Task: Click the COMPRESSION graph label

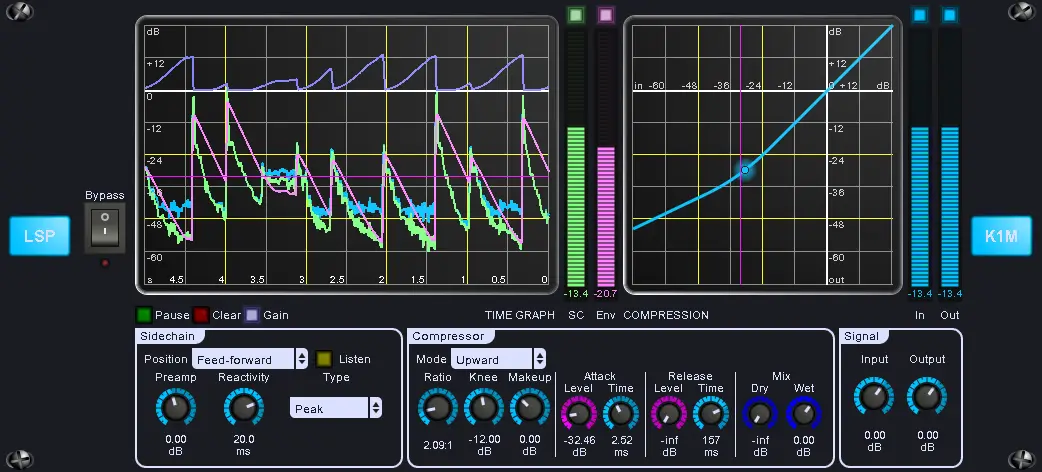Action: [x=665, y=315]
